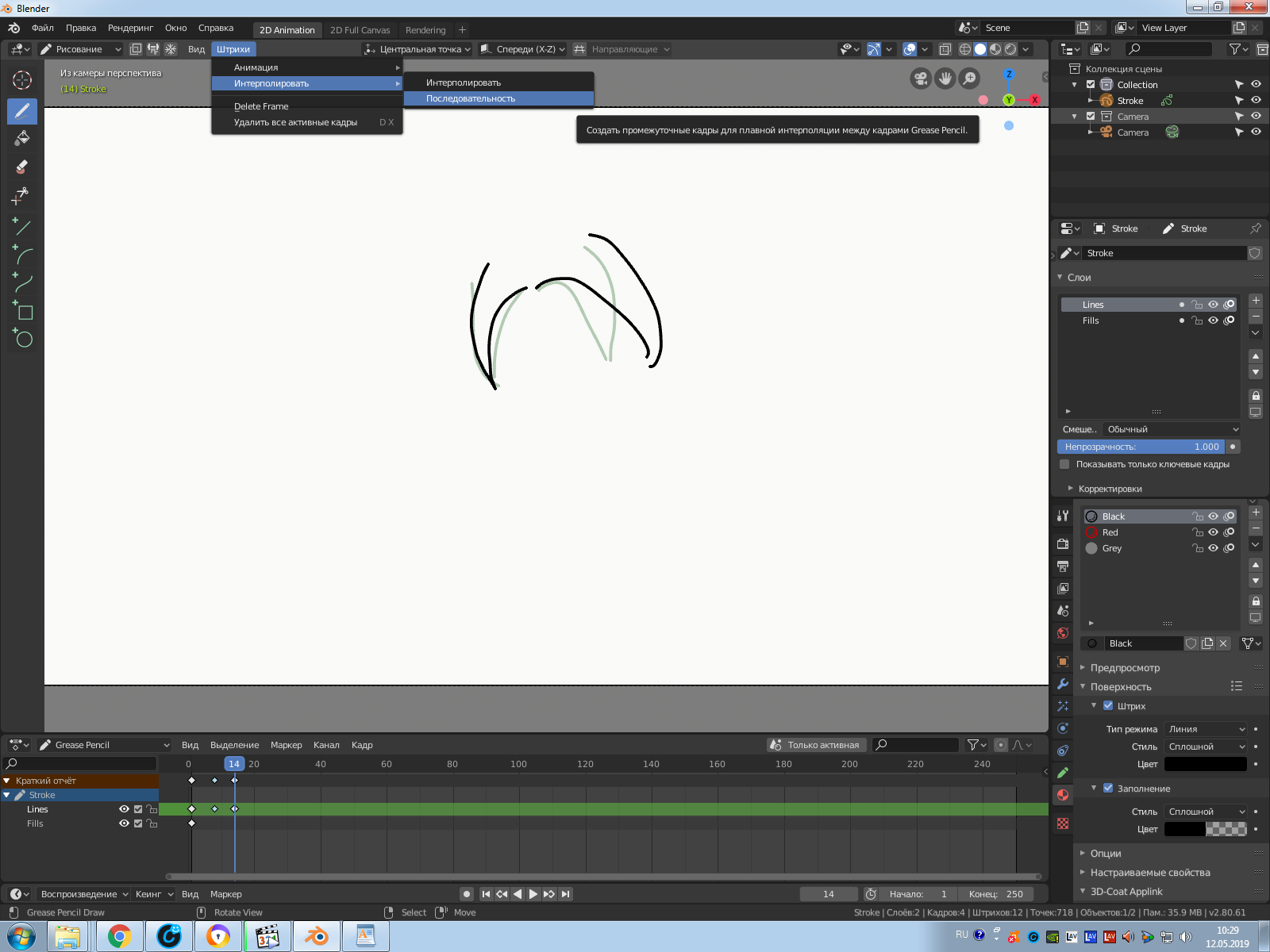Open the Центральная точка origin dropdown
1270x952 pixels.
click(418, 49)
